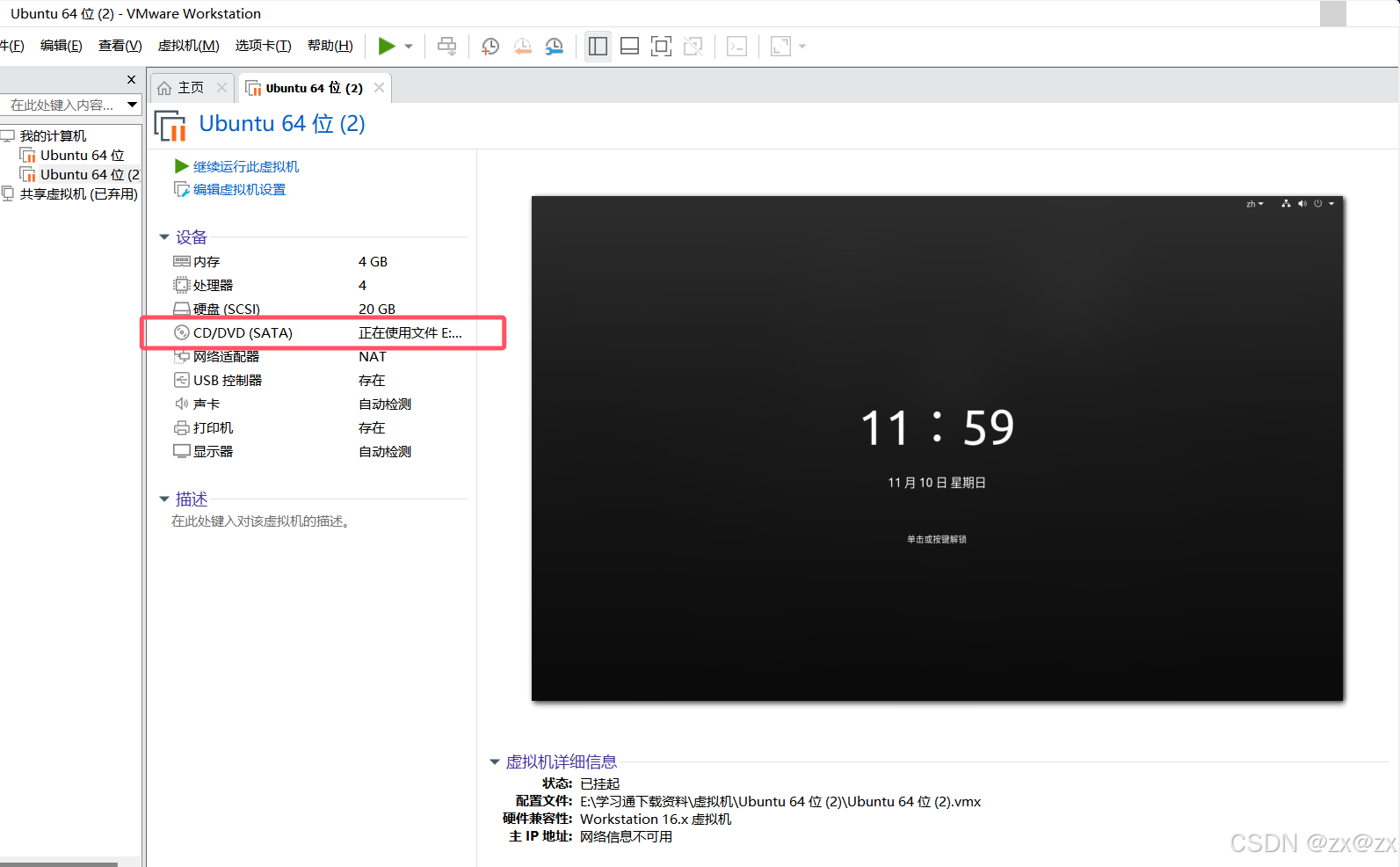
Task: Close the library sidebar panel
Action: [x=132, y=80]
